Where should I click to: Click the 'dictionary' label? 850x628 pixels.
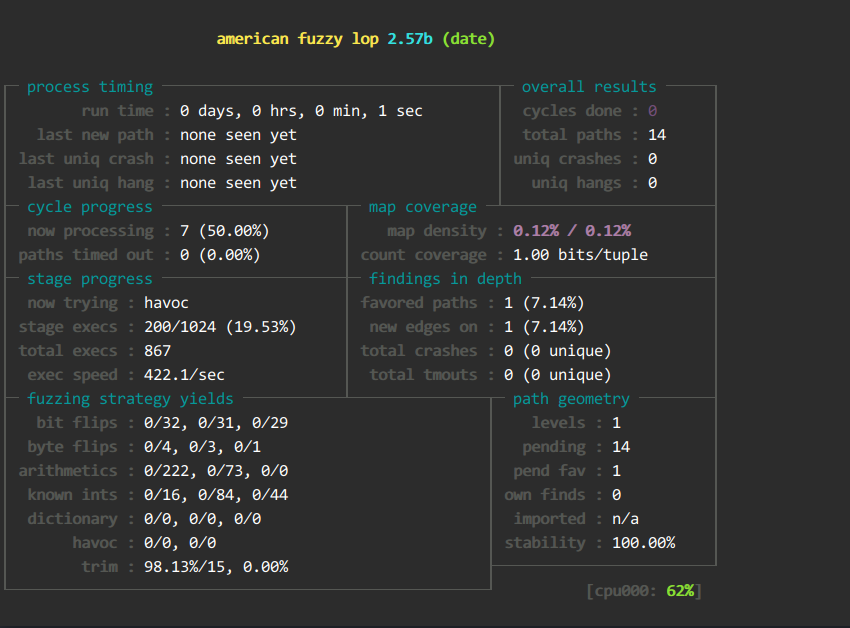coord(72,518)
